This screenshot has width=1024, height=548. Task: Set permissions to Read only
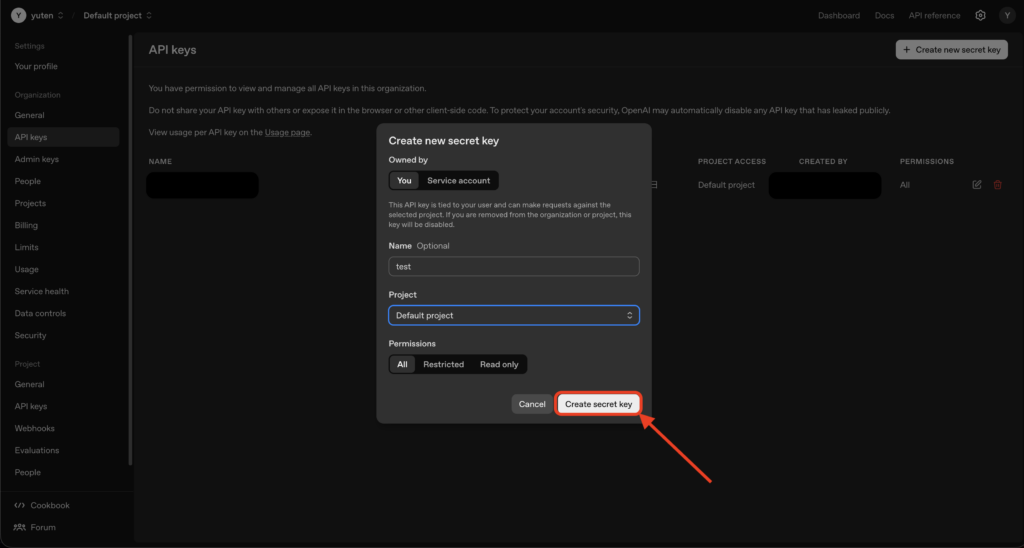click(x=499, y=365)
